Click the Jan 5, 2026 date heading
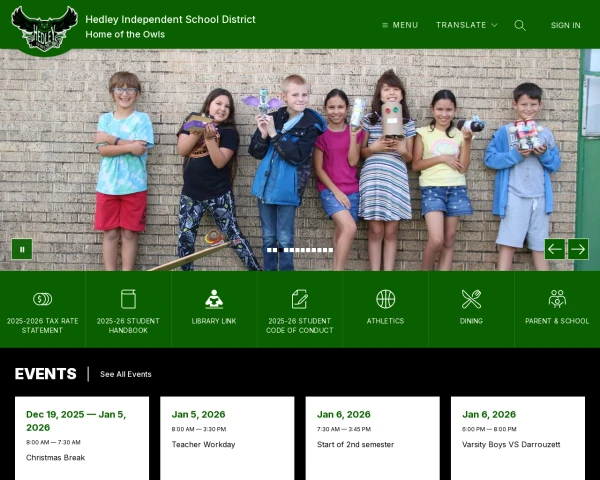 (x=198, y=414)
